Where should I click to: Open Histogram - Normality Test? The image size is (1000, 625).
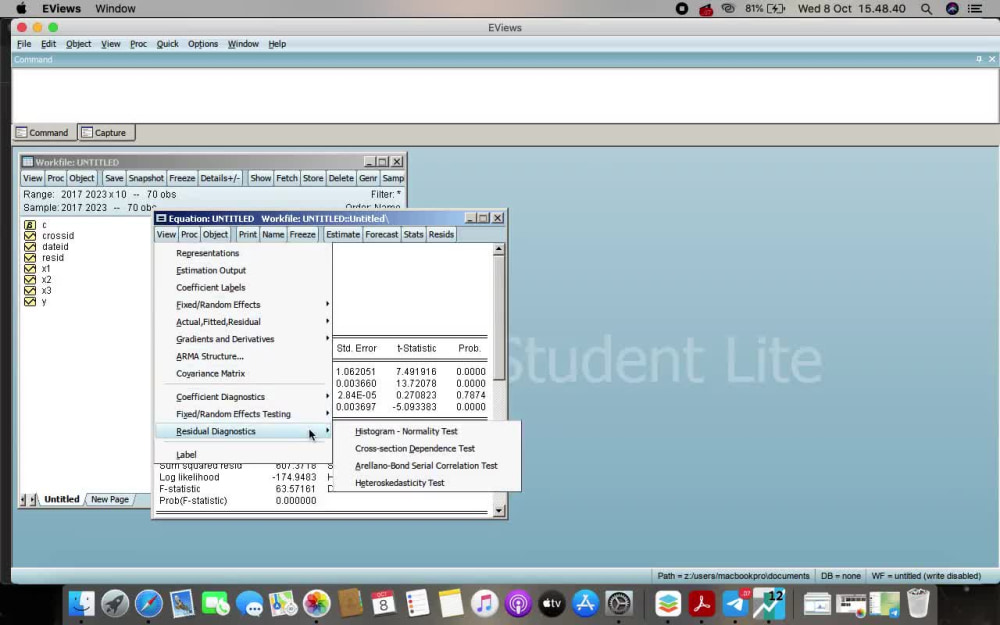pyautogui.click(x=406, y=431)
